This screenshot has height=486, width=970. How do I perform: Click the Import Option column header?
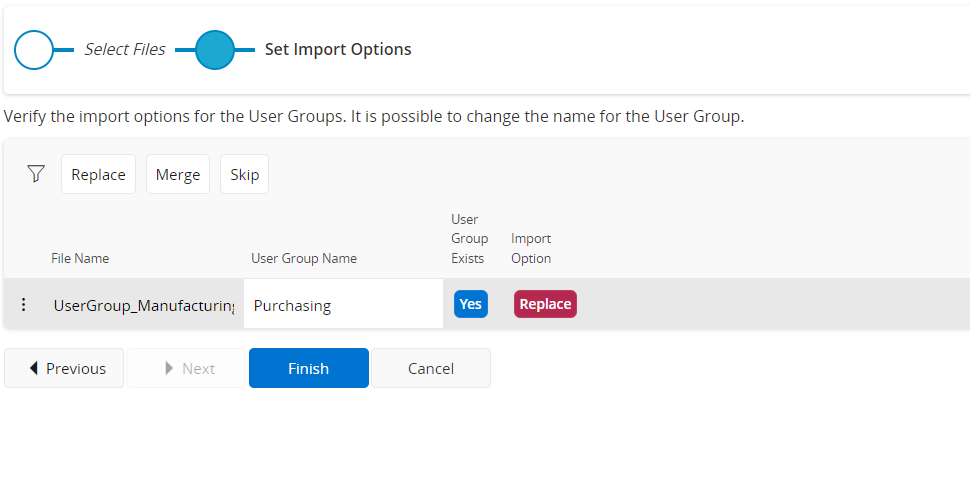pos(531,248)
